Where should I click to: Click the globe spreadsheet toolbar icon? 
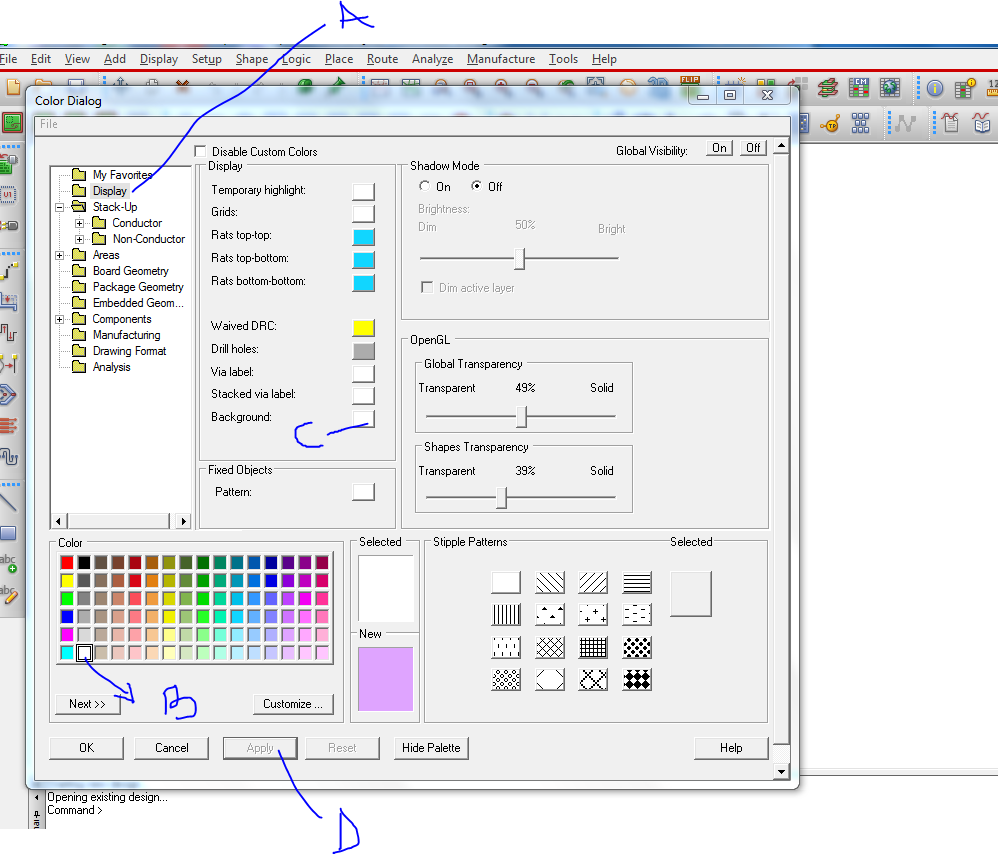coord(890,88)
